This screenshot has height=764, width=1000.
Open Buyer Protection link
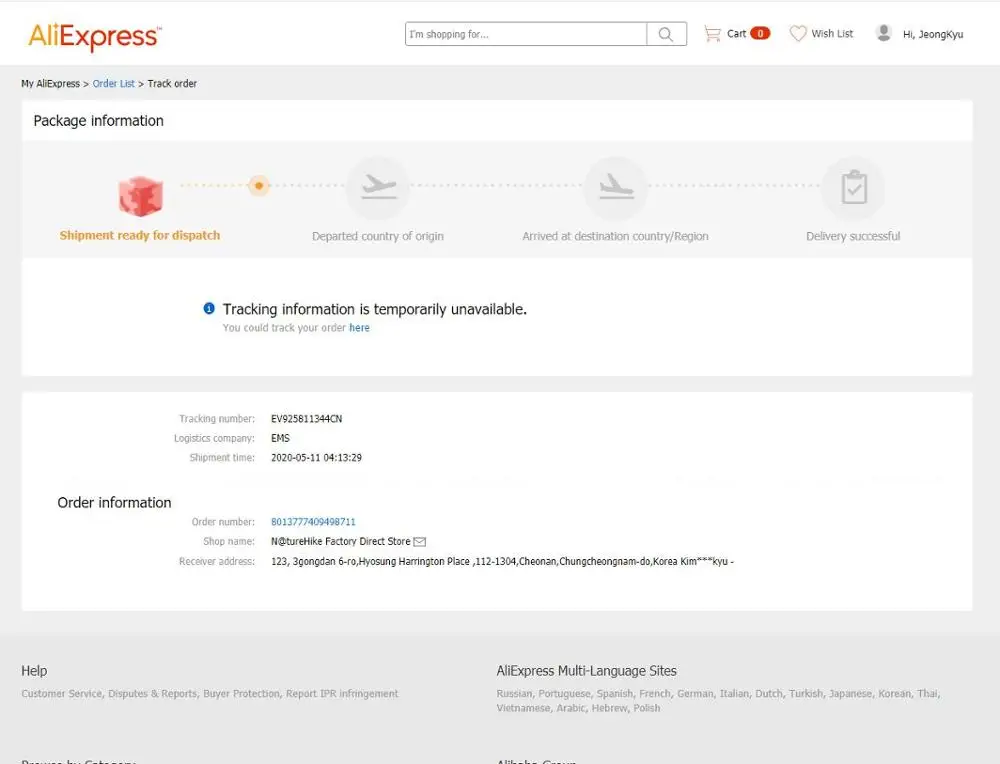(x=242, y=693)
